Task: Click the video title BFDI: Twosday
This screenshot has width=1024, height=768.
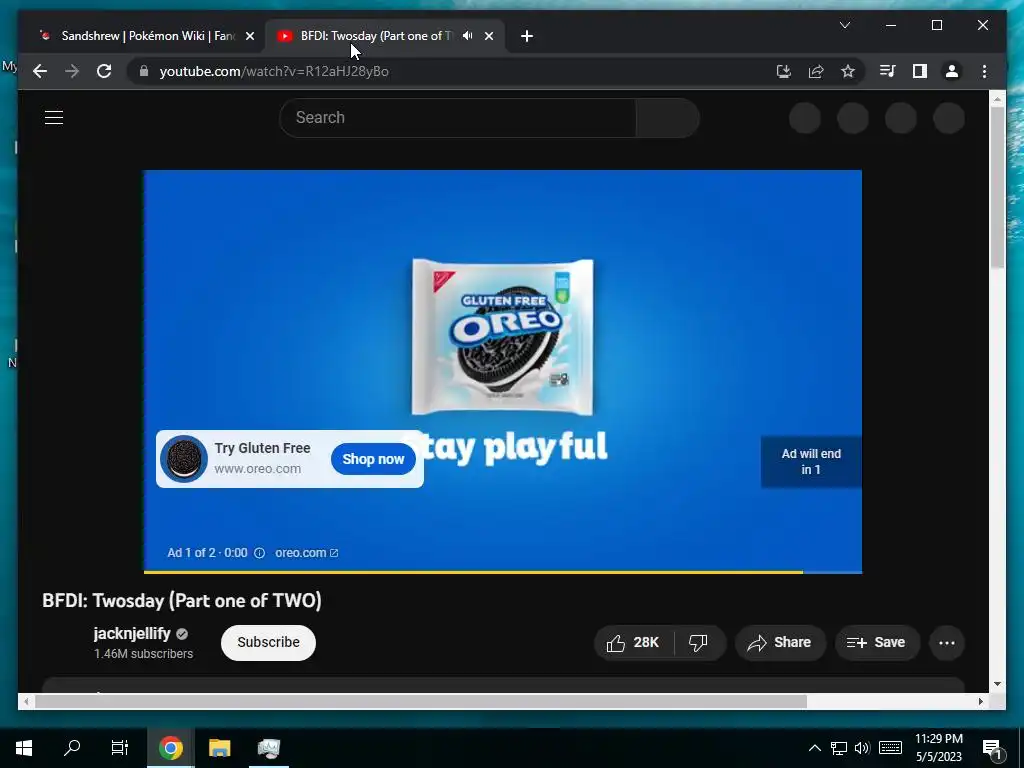Action: coord(182,601)
